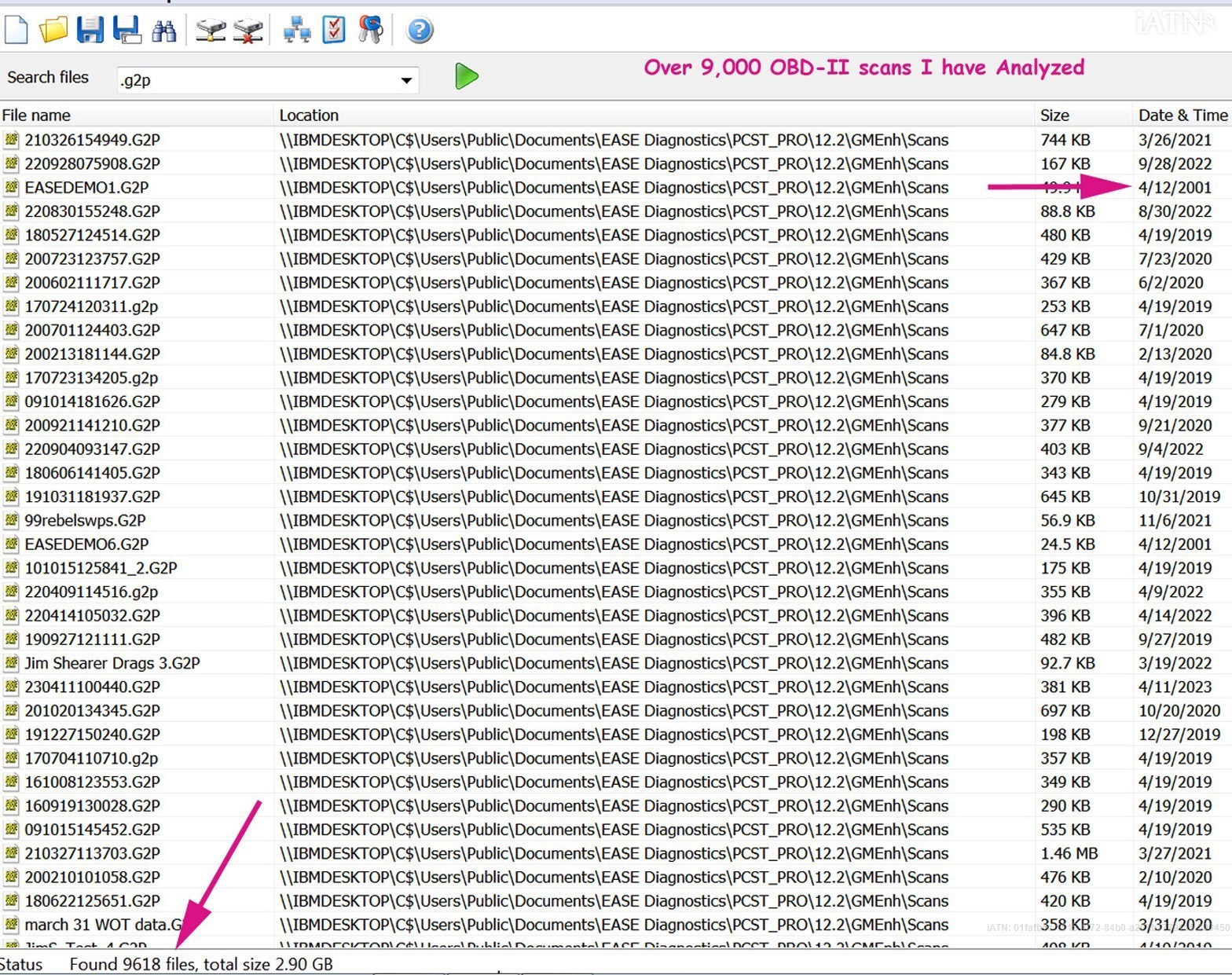Open the network computers icon

click(297, 31)
